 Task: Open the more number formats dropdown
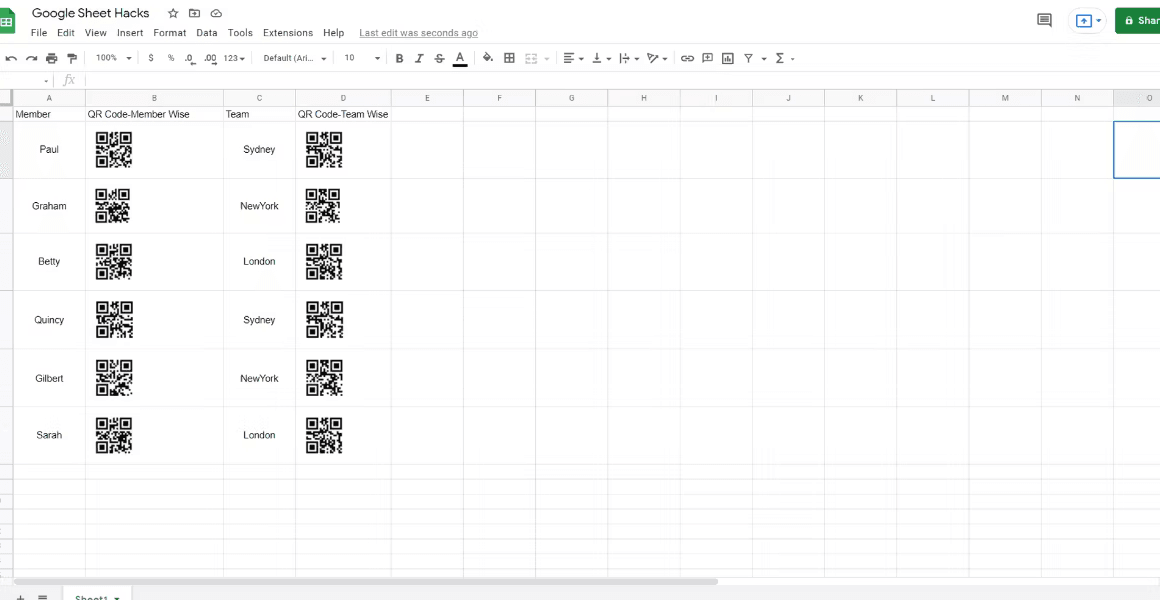coord(234,58)
